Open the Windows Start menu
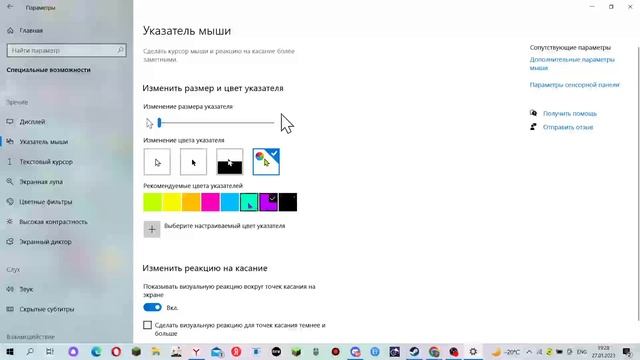 (x=10, y=351)
